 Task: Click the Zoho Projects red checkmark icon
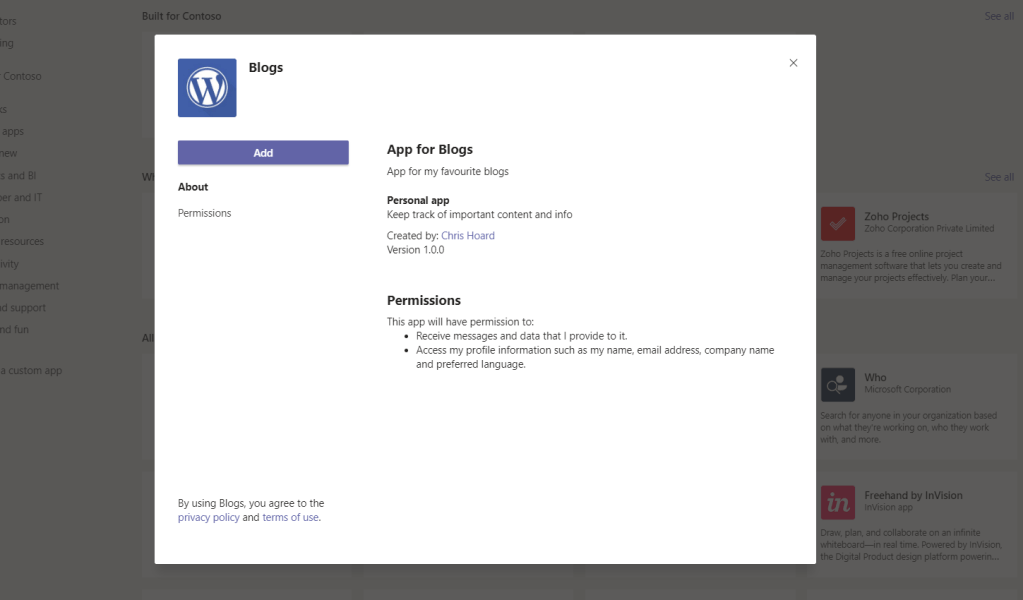tap(837, 223)
